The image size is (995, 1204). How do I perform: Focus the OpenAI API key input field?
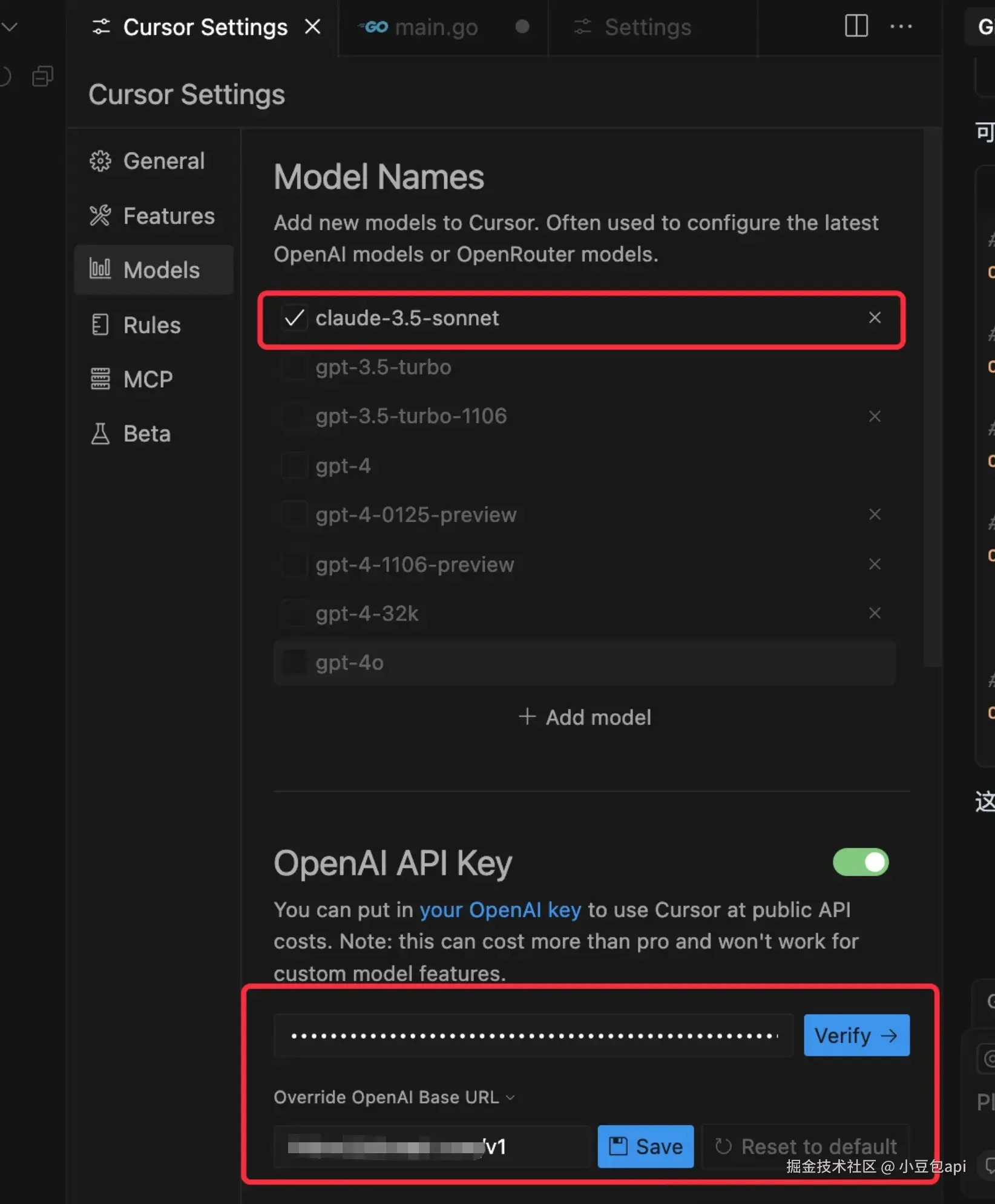533,1035
